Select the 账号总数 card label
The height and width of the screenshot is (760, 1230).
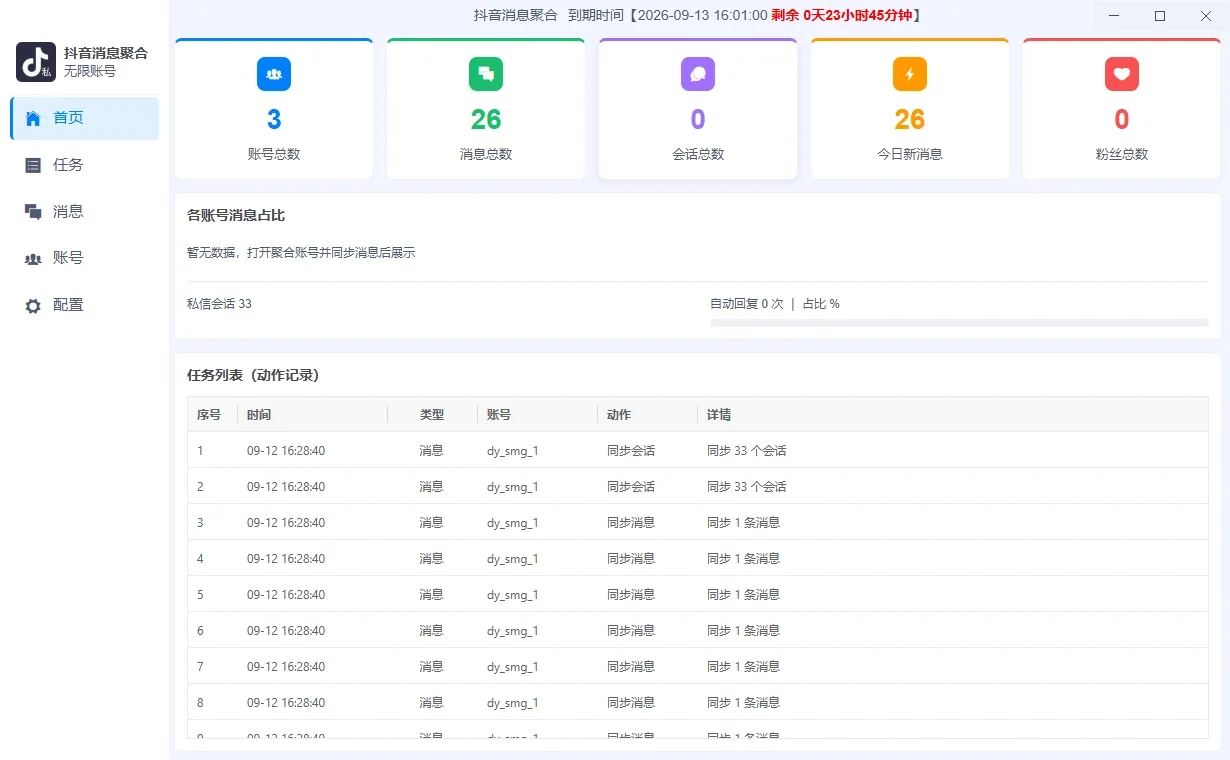coord(274,155)
